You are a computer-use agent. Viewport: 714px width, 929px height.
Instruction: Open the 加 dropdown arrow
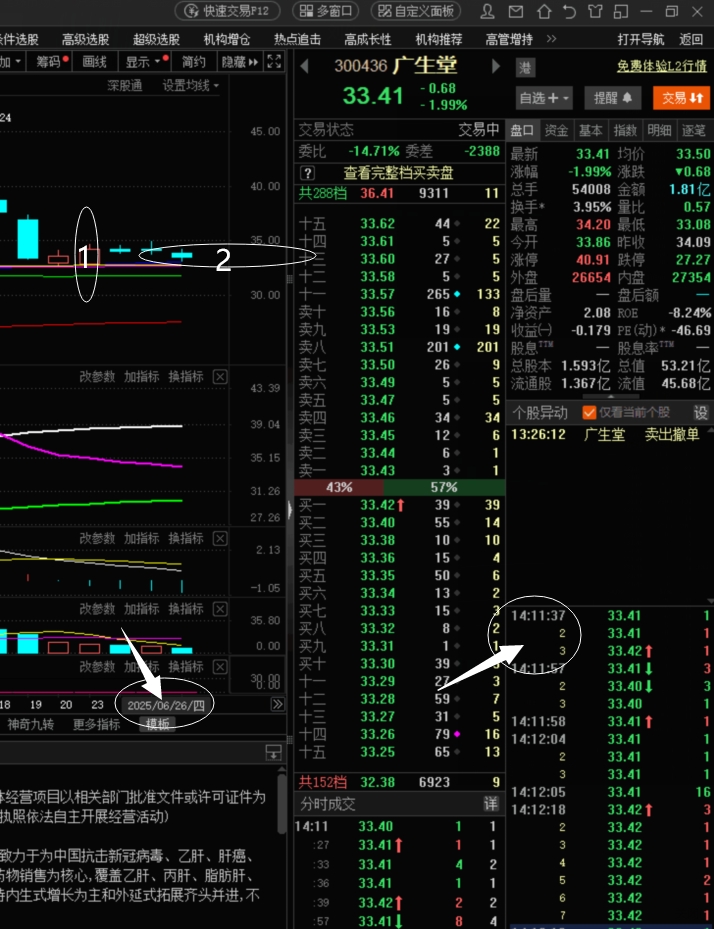(x=17, y=61)
